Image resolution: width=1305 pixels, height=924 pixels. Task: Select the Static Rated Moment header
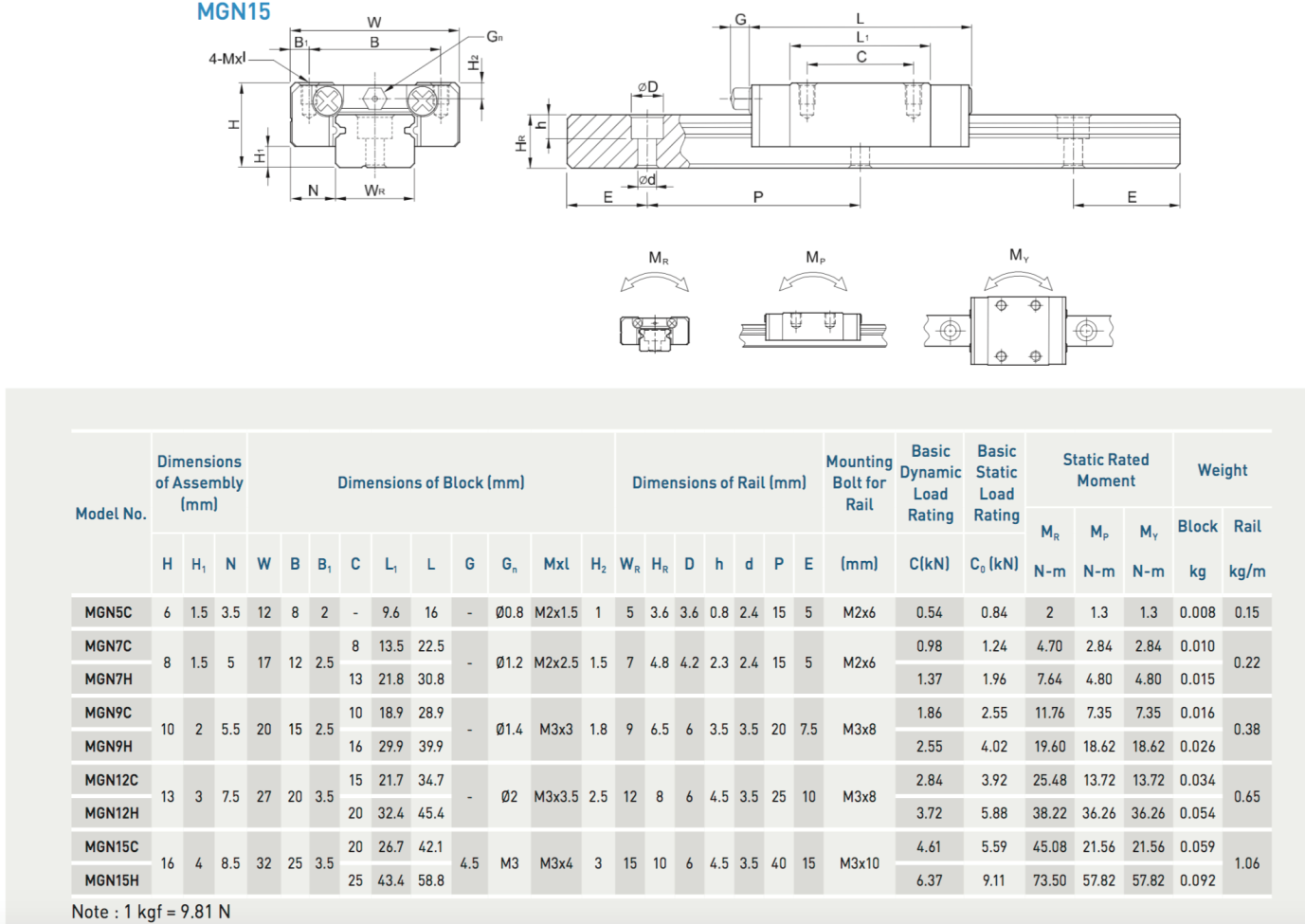1106,470
